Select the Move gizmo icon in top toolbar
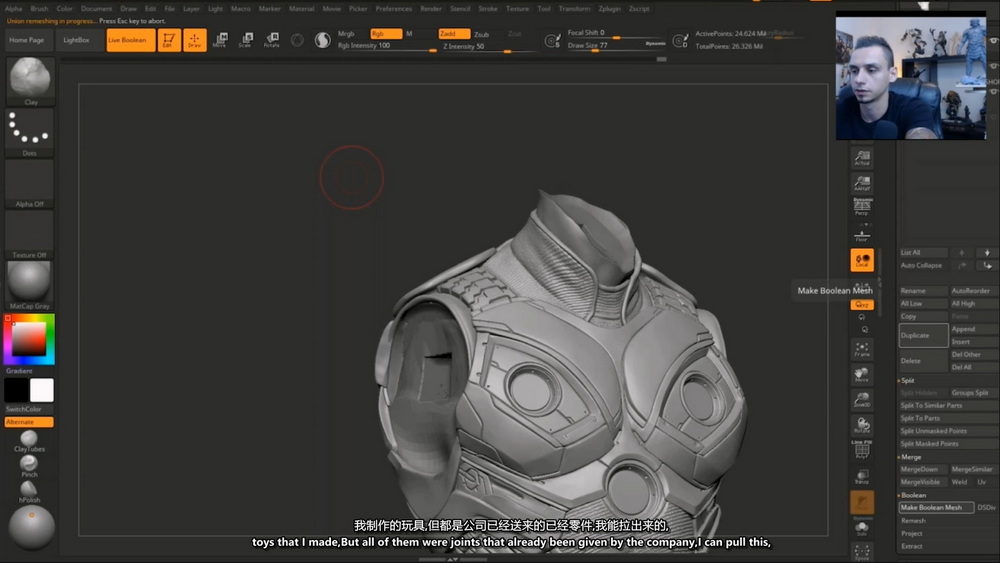Viewport: 1000px width, 563px height. click(220, 40)
